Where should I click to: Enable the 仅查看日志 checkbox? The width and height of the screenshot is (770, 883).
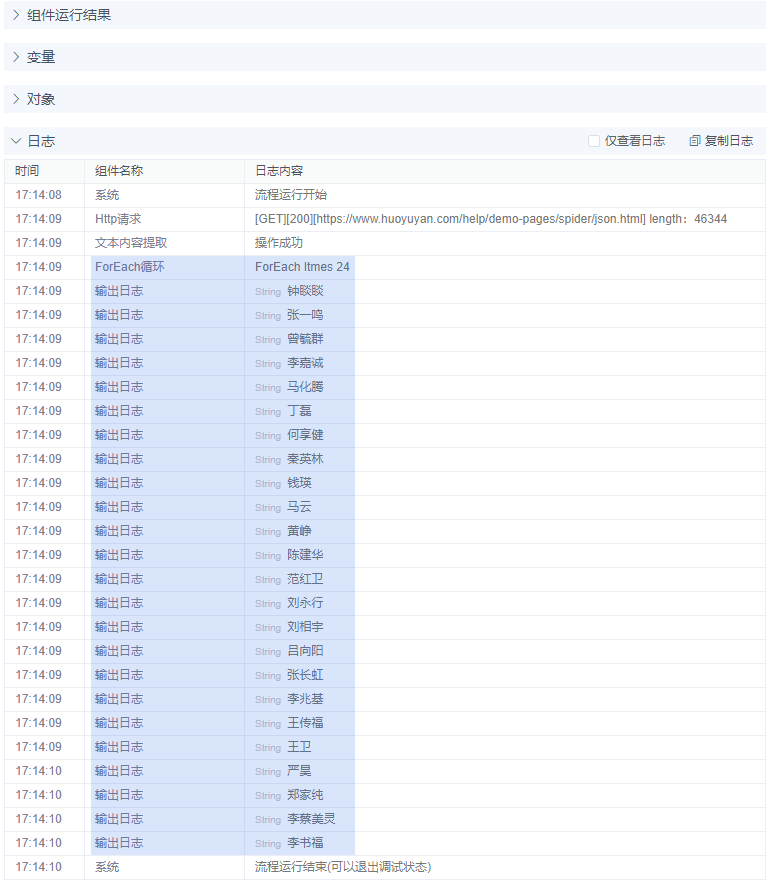pos(594,141)
